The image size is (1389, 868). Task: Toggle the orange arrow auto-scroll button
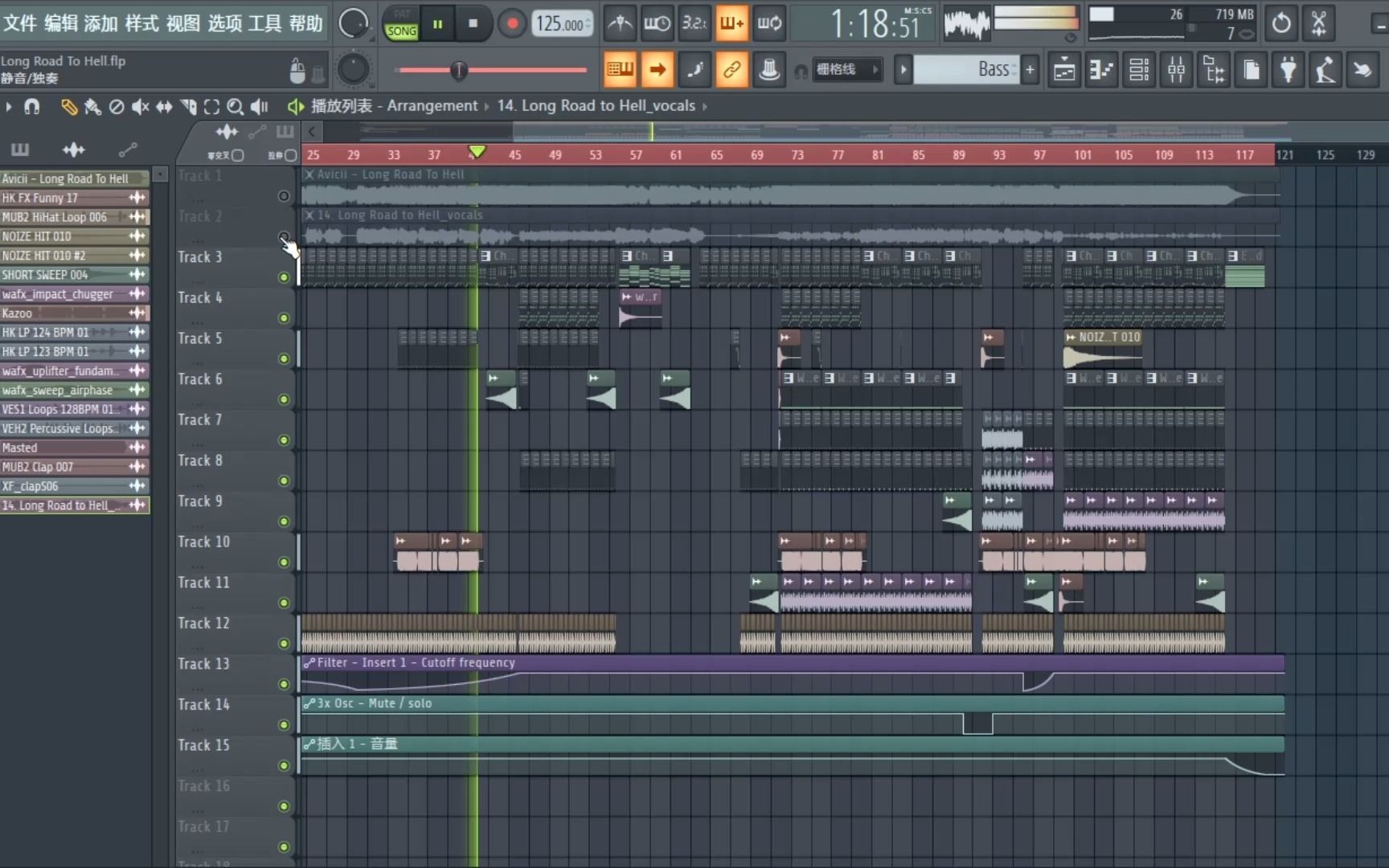[x=657, y=70]
